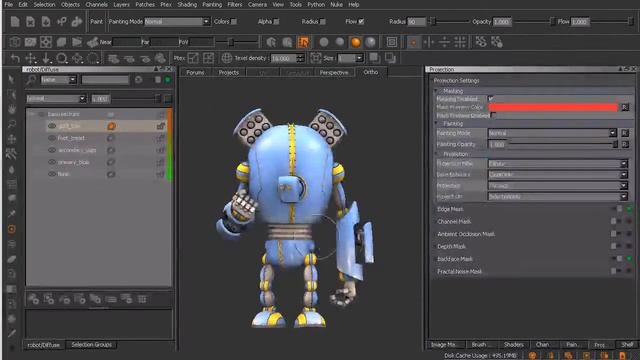Open the Layers menu
Image resolution: width=640 pixels, height=360 pixels.
coord(121,4)
